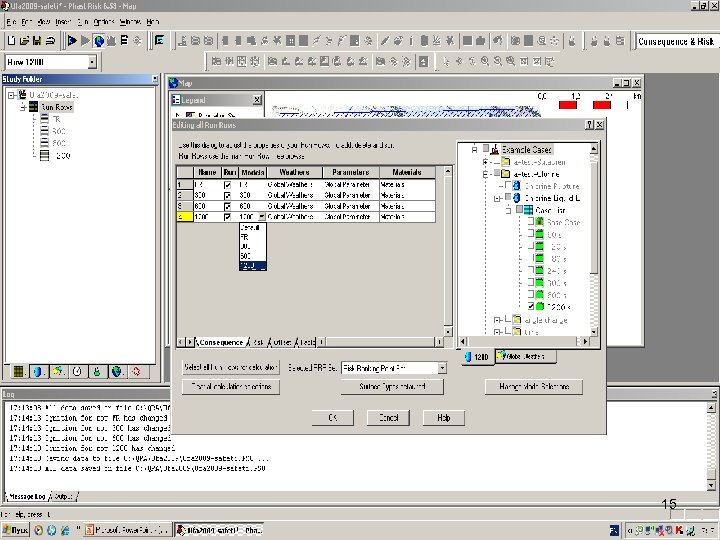Toggle Run checkbox for row 1200

point(227,217)
